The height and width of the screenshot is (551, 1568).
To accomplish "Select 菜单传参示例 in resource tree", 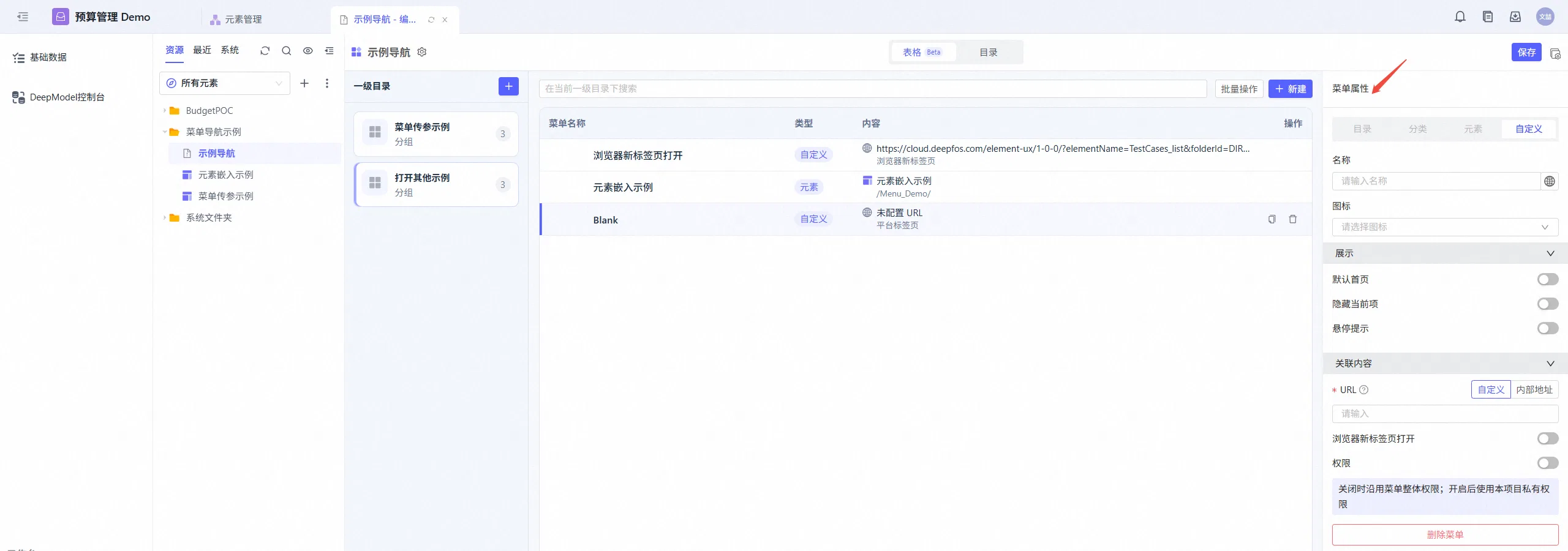I will click(x=225, y=197).
